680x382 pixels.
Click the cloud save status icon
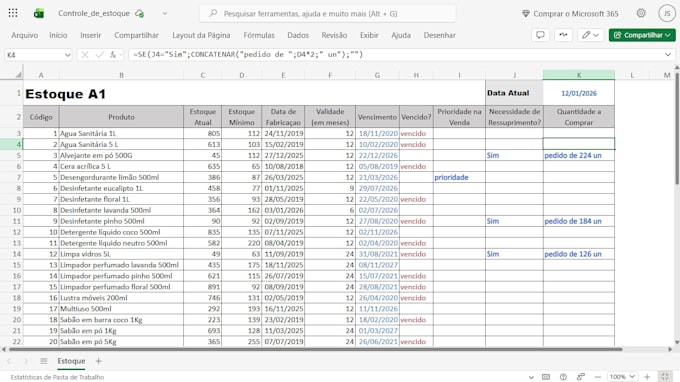coord(139,13)
